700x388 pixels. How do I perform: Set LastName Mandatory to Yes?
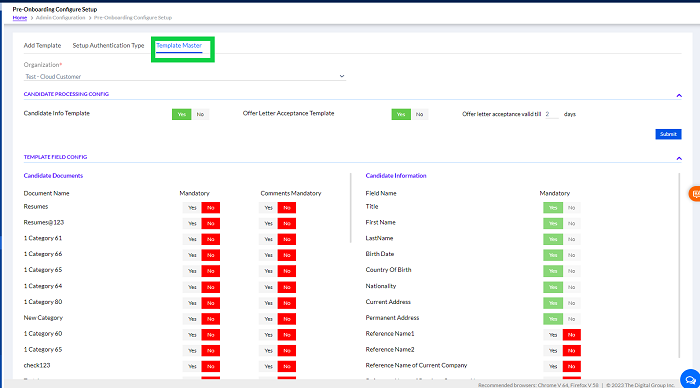click(x=553, y=239)
